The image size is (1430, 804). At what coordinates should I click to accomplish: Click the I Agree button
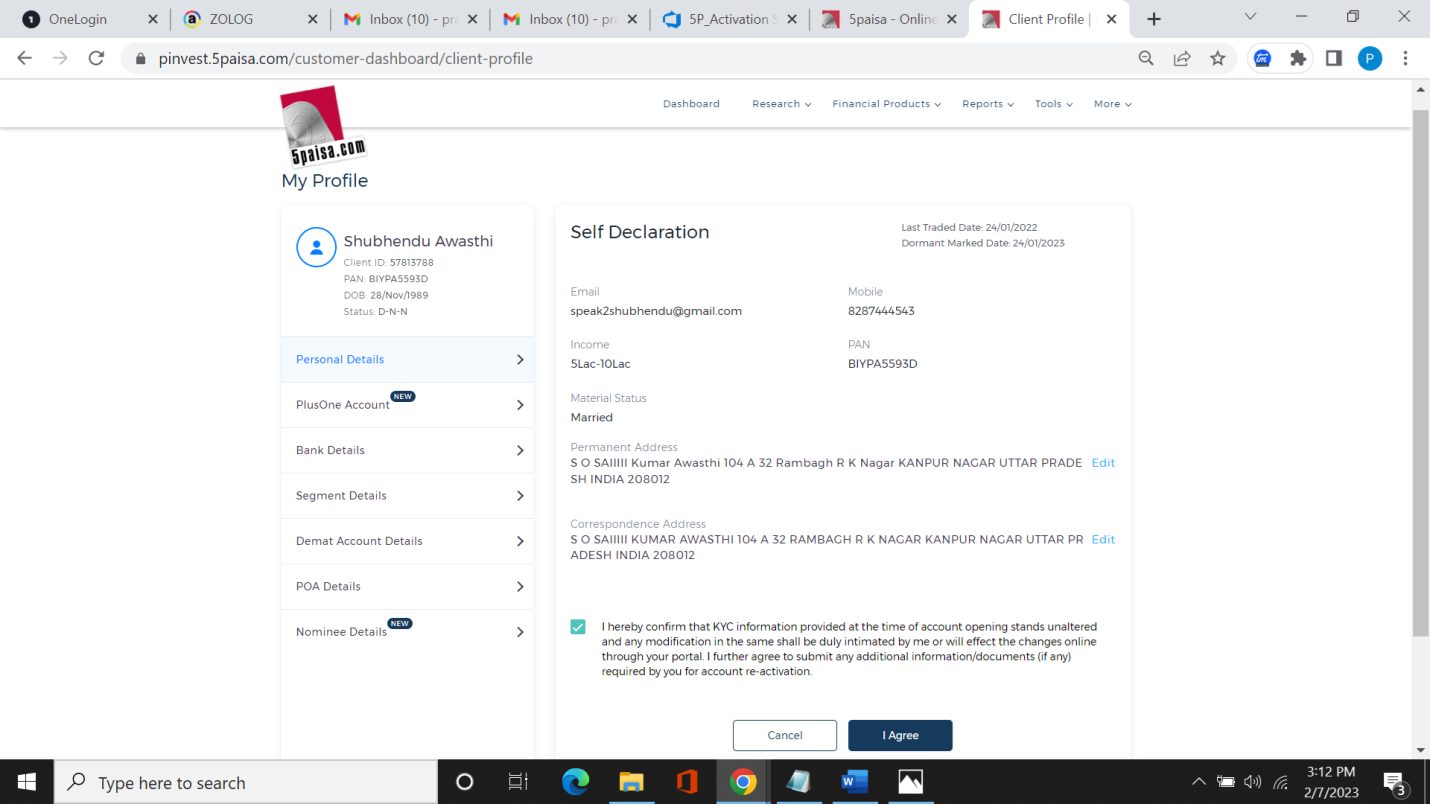pos(900,735)
